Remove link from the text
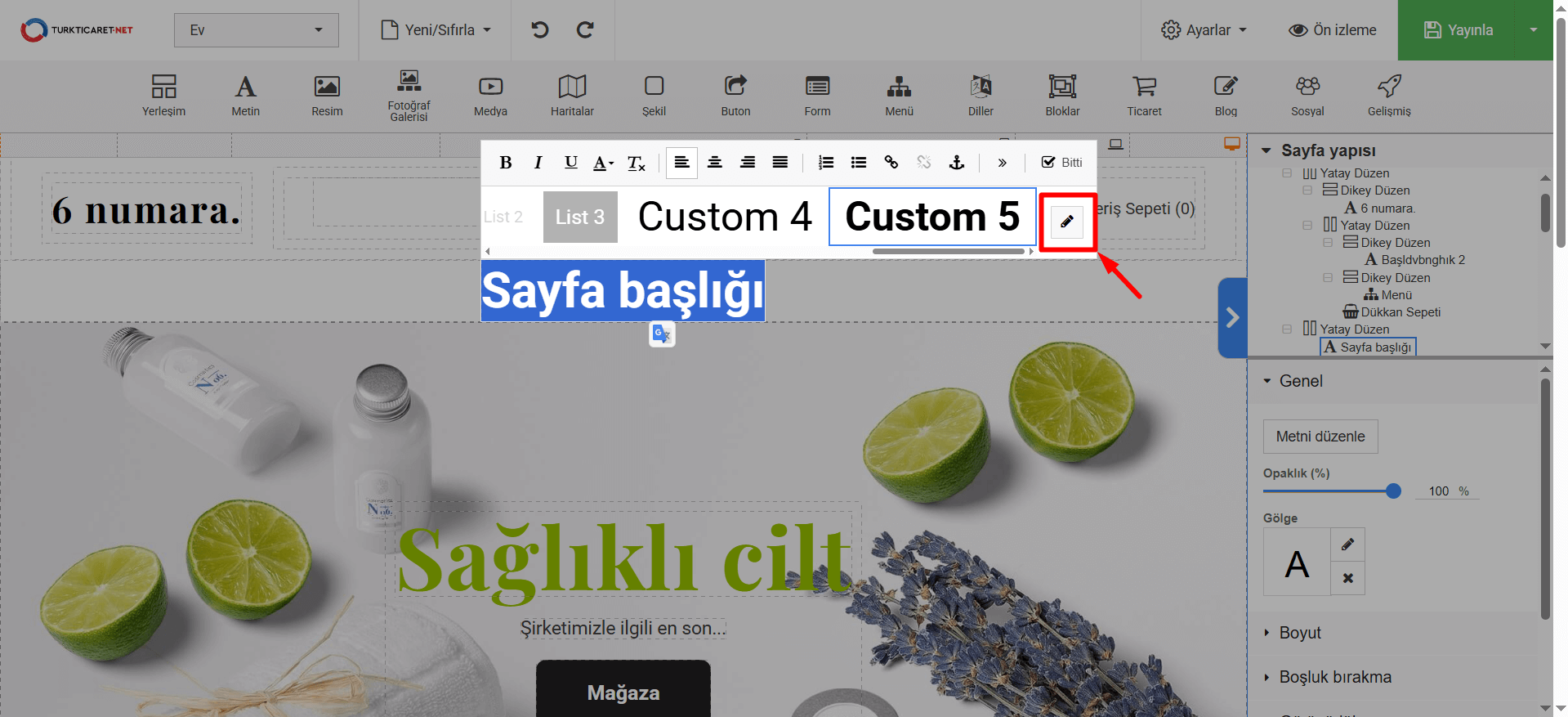 tap(924, 163)
